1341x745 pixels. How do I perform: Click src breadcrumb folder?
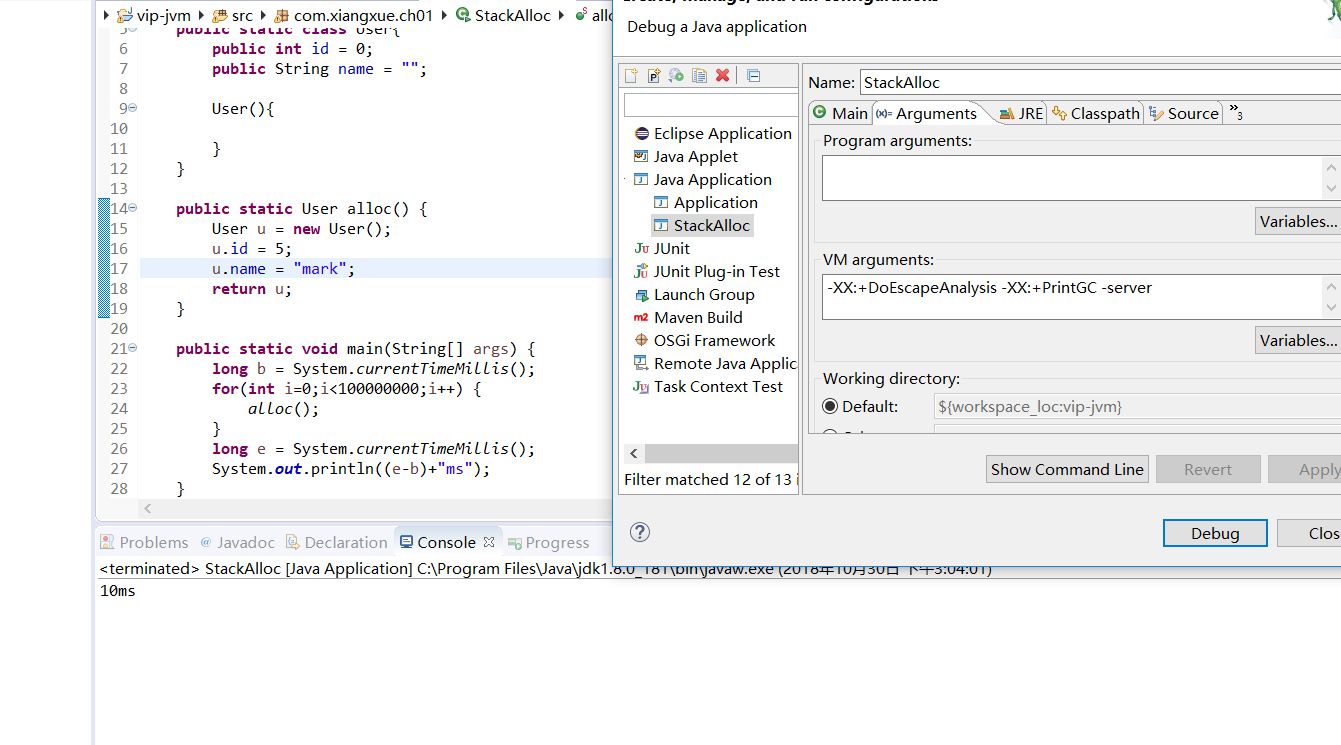pos(232,15)
